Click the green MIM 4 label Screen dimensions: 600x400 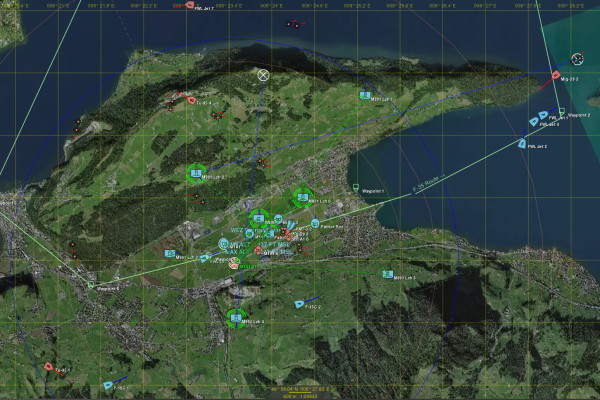tap(247, 267)
